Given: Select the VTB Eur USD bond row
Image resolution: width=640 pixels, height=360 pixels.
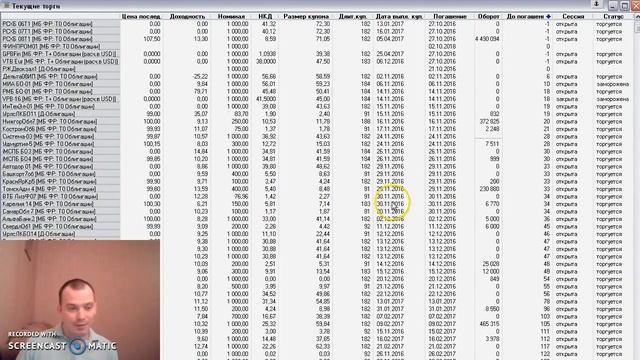Looking at the screenshot, I should pos(60,62).
